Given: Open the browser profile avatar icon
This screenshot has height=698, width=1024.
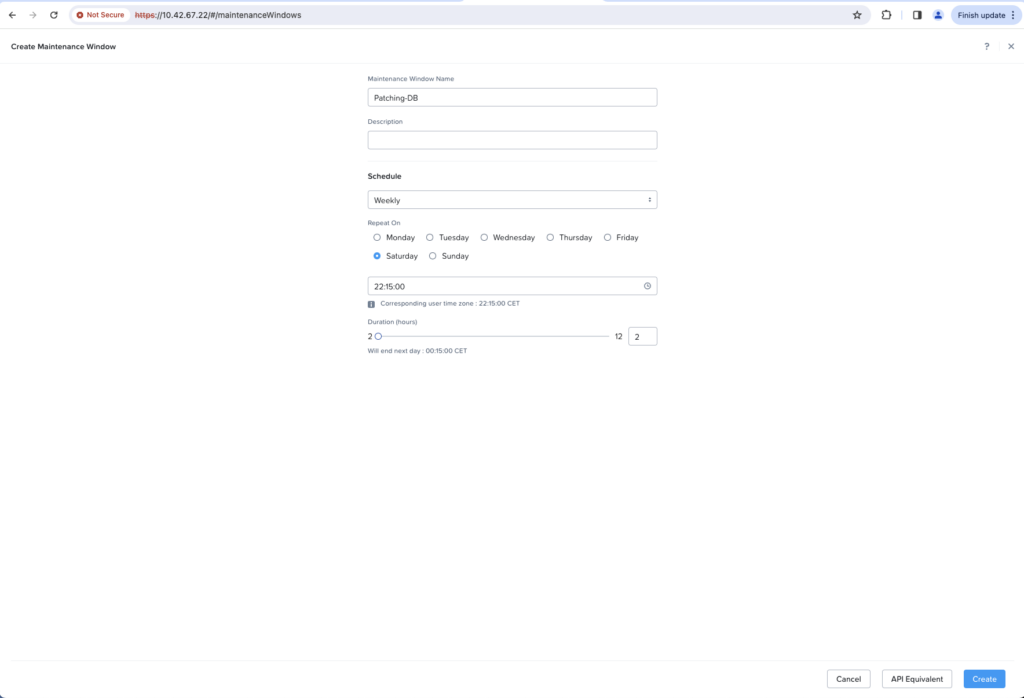Looking at the screenshot, I should pos(938,15).
